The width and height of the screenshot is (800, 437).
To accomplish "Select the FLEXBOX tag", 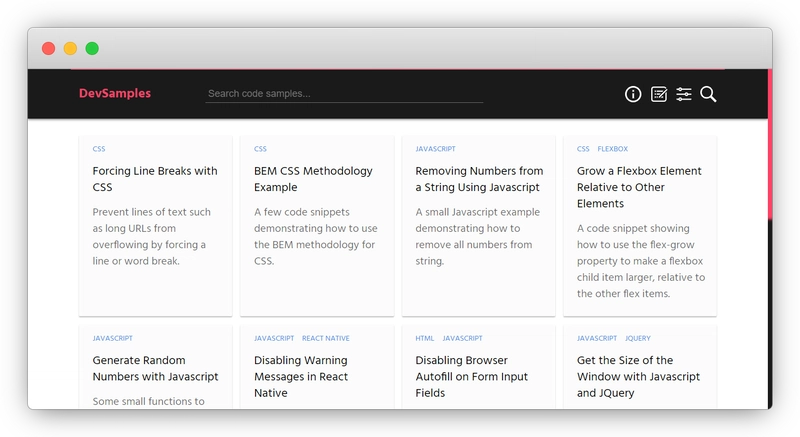I will (x=613, y=149).
